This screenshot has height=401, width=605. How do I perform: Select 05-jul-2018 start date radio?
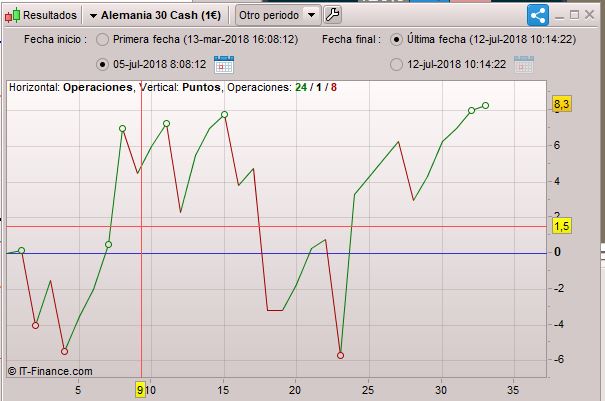[102, 64]
